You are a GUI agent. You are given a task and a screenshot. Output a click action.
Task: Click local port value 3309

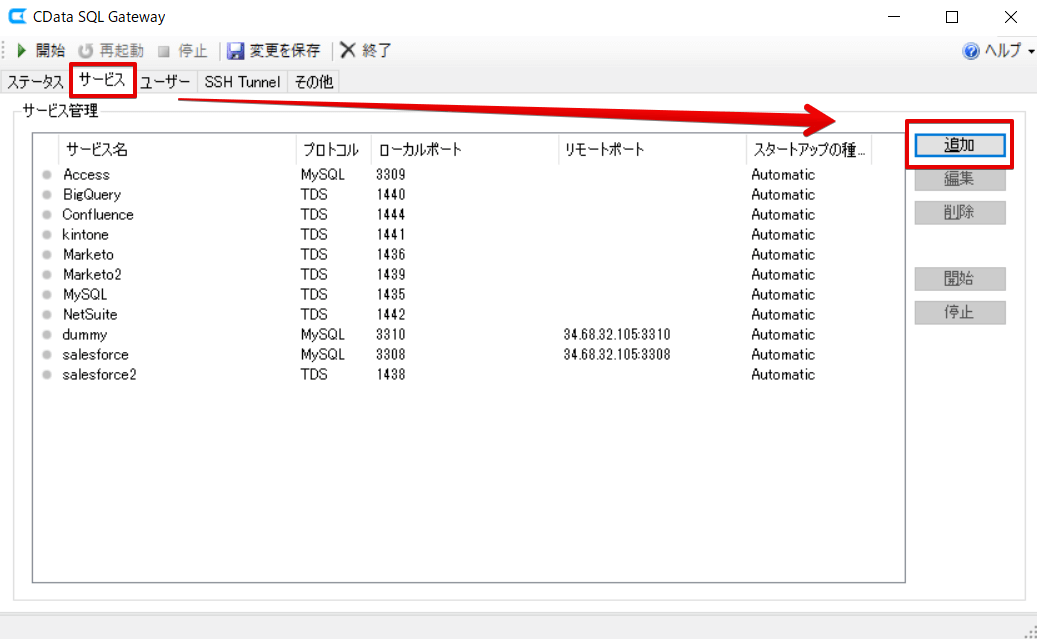point(390,175)
